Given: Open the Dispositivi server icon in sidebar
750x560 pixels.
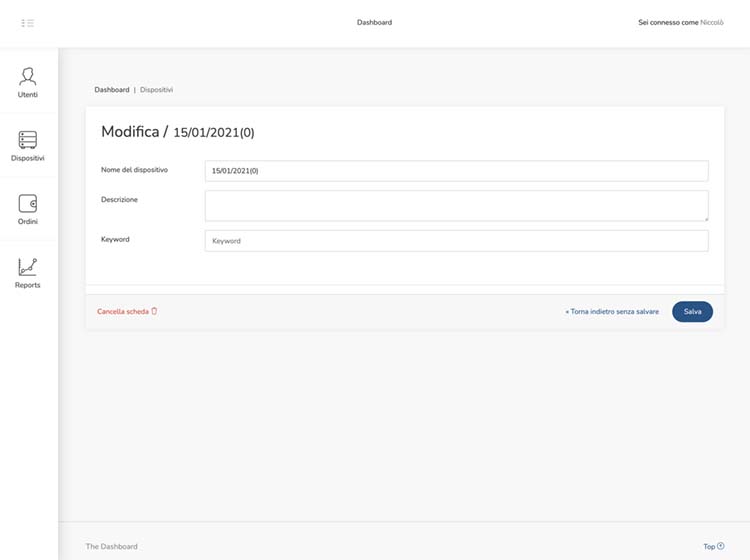Looking at the screenshot, I should pos(28,140).
